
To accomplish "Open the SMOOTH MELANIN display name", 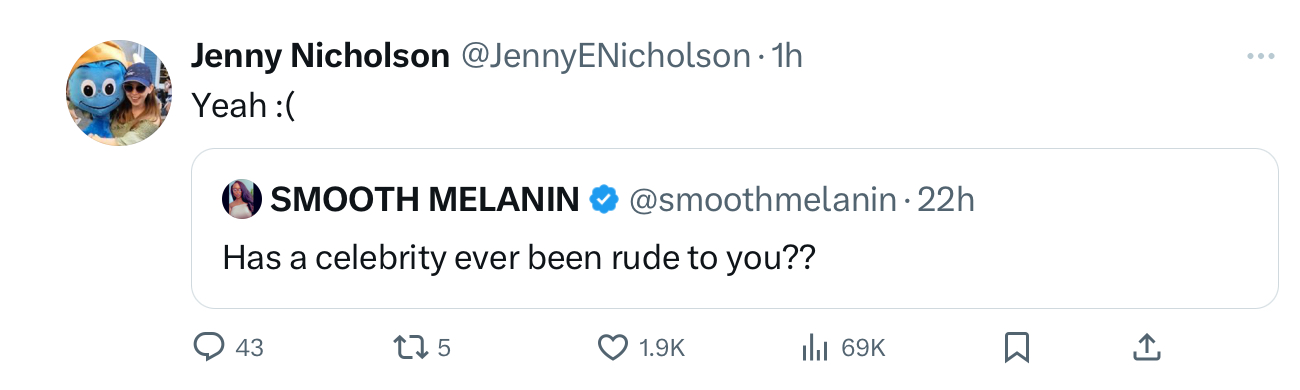I will pyautogui.click(x=425, y=200).
